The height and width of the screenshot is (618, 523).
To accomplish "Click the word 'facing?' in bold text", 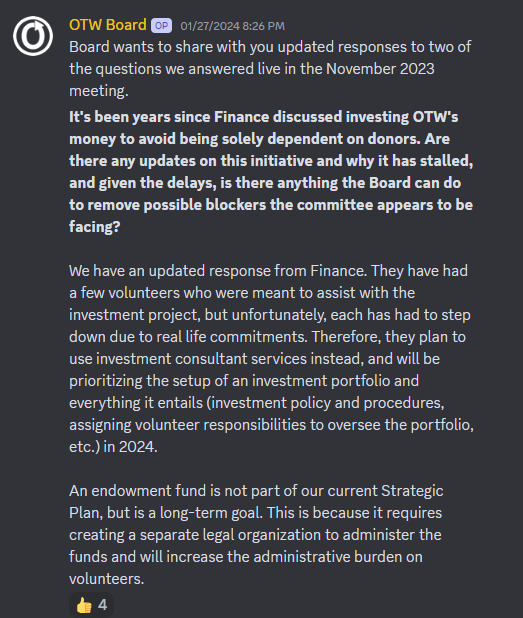I will pos(95,227).
